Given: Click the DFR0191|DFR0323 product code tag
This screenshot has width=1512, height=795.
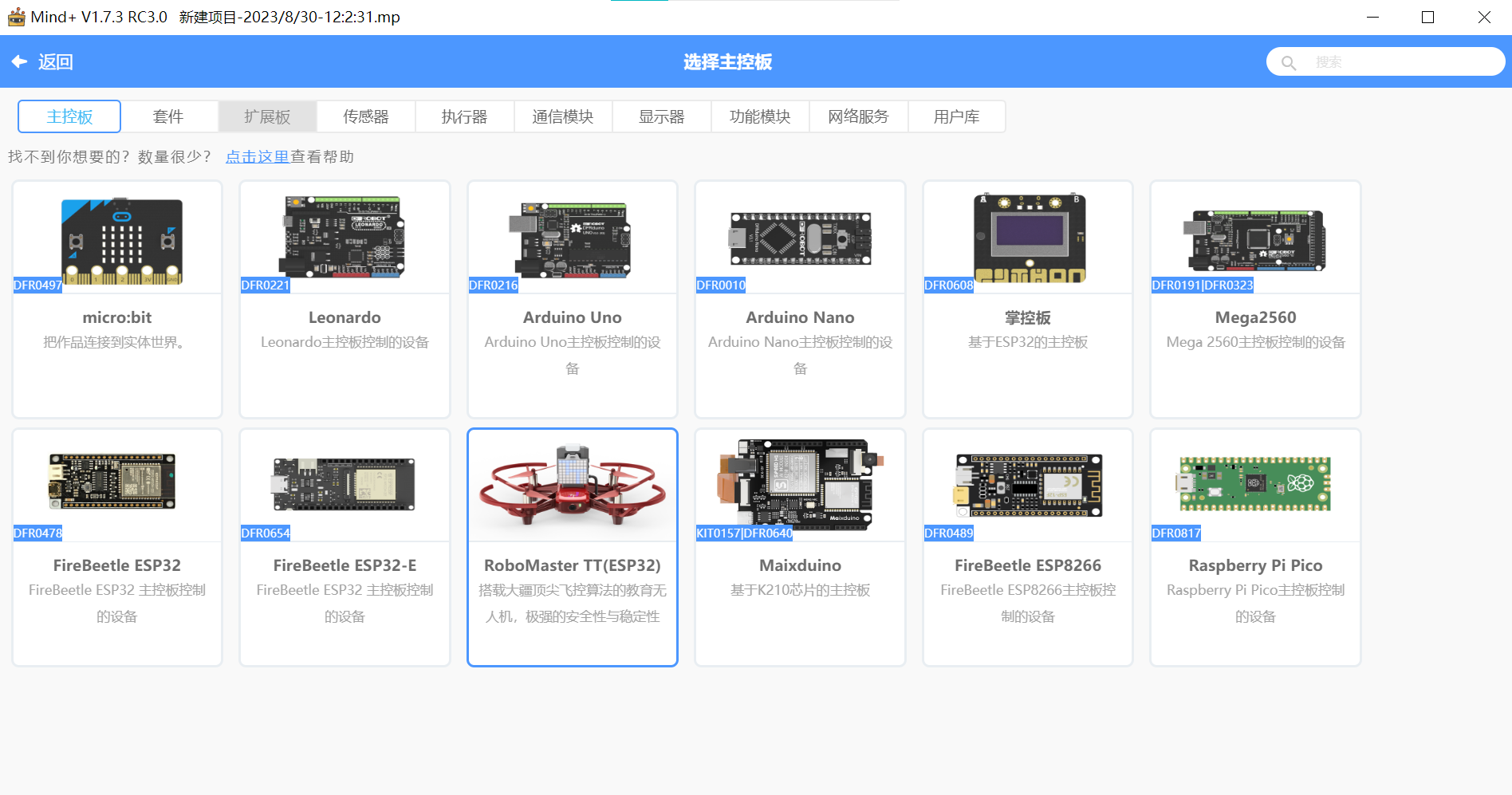Looking at the screenshot, I should coord(1203,285).
